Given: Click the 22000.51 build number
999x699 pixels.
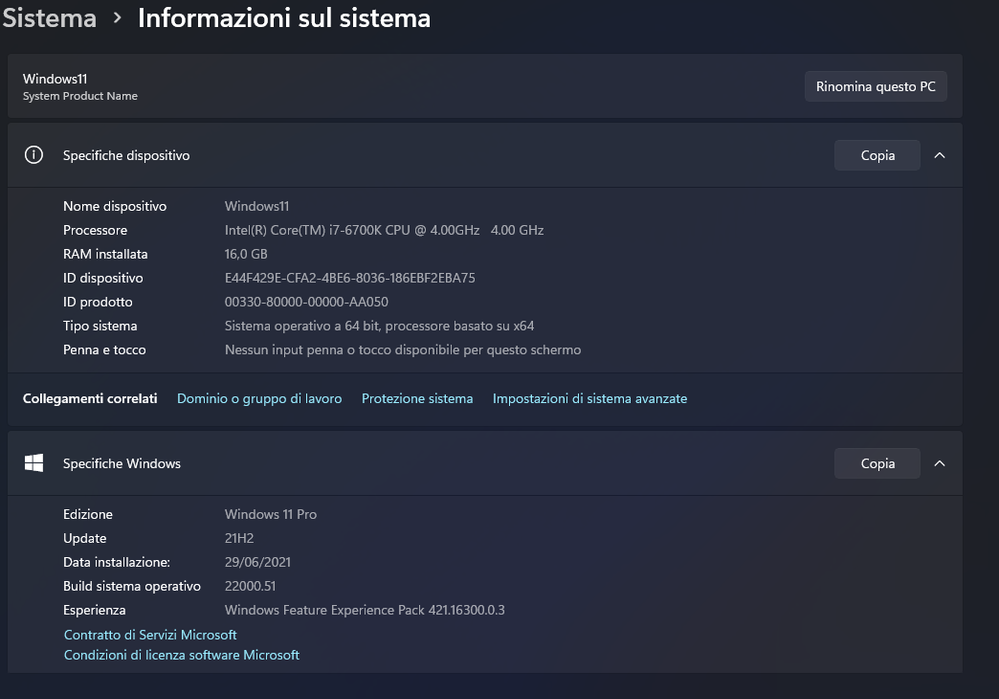Looking at the screenshot, I should 250,586.
